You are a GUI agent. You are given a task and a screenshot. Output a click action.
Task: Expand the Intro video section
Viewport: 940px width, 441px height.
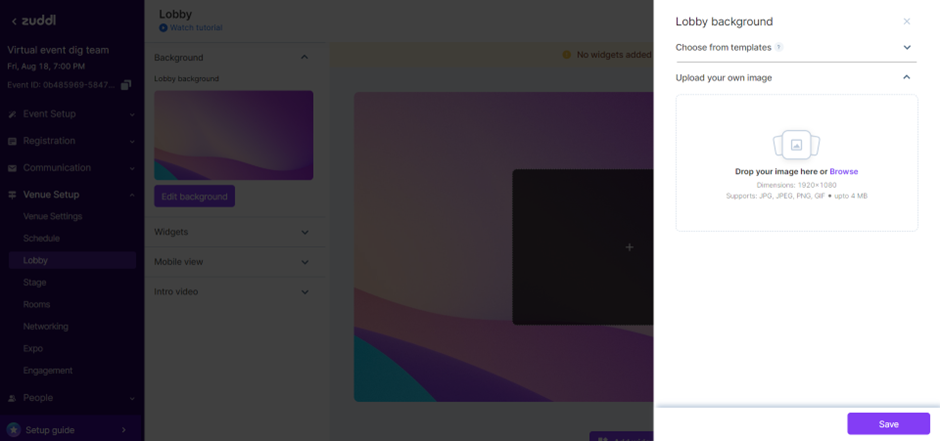click(305, 292)
